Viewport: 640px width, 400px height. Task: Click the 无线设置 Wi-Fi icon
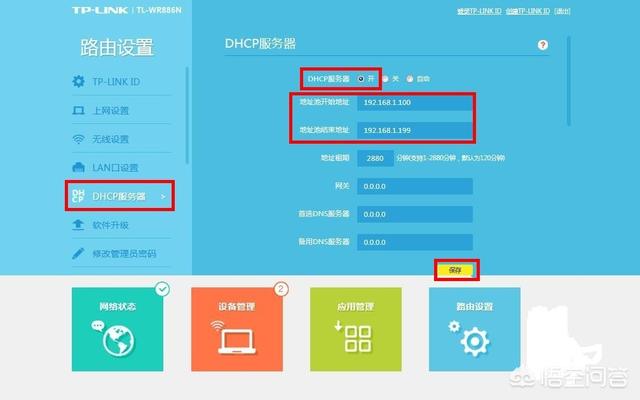click(78, 139)
